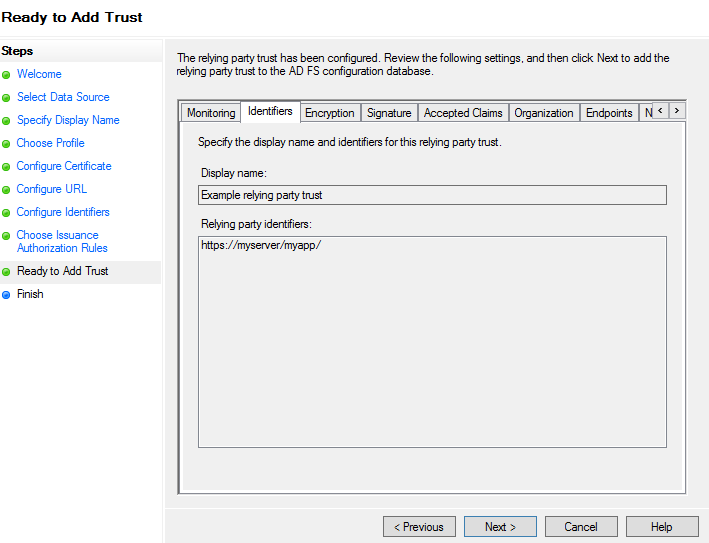Image resolution: width=709 pixels, height=543 pixels.
Task: Open the Organization tab
Action: coord(544,113)
